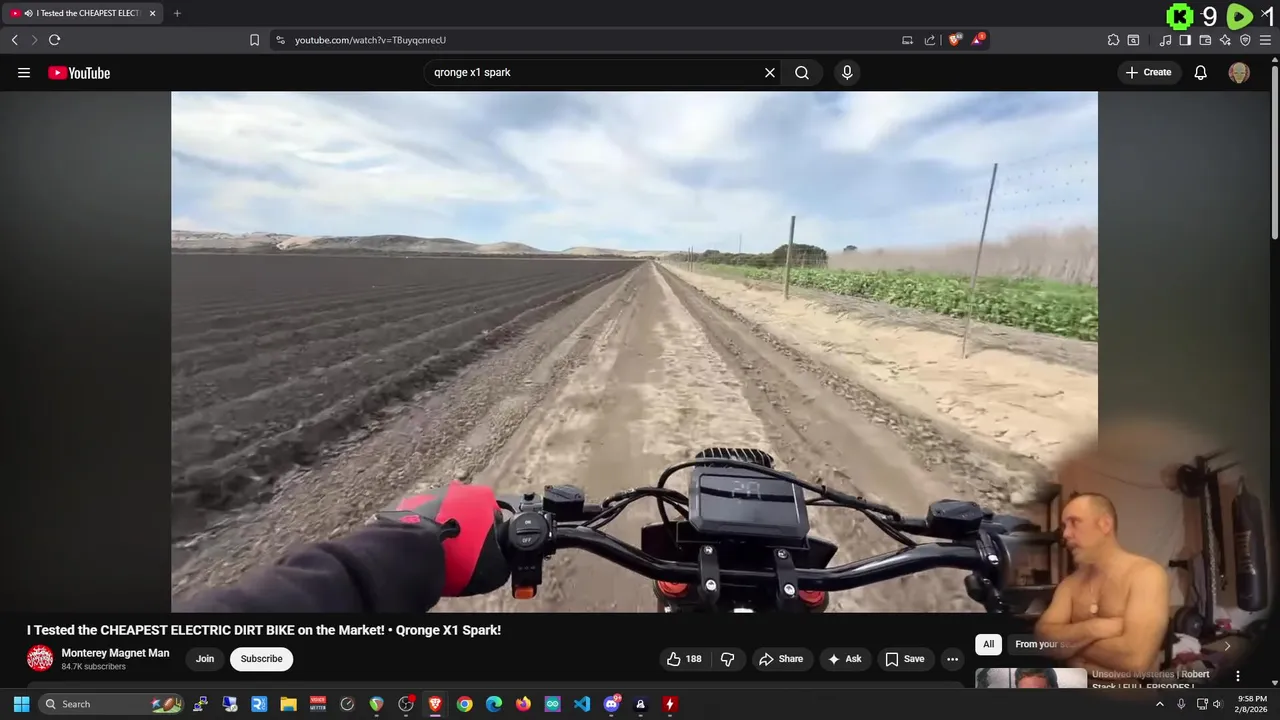Open the Monterey Magnet Man channel avatar
Image resolution: width=1280 pixels, height=720 pixels.
40,658
